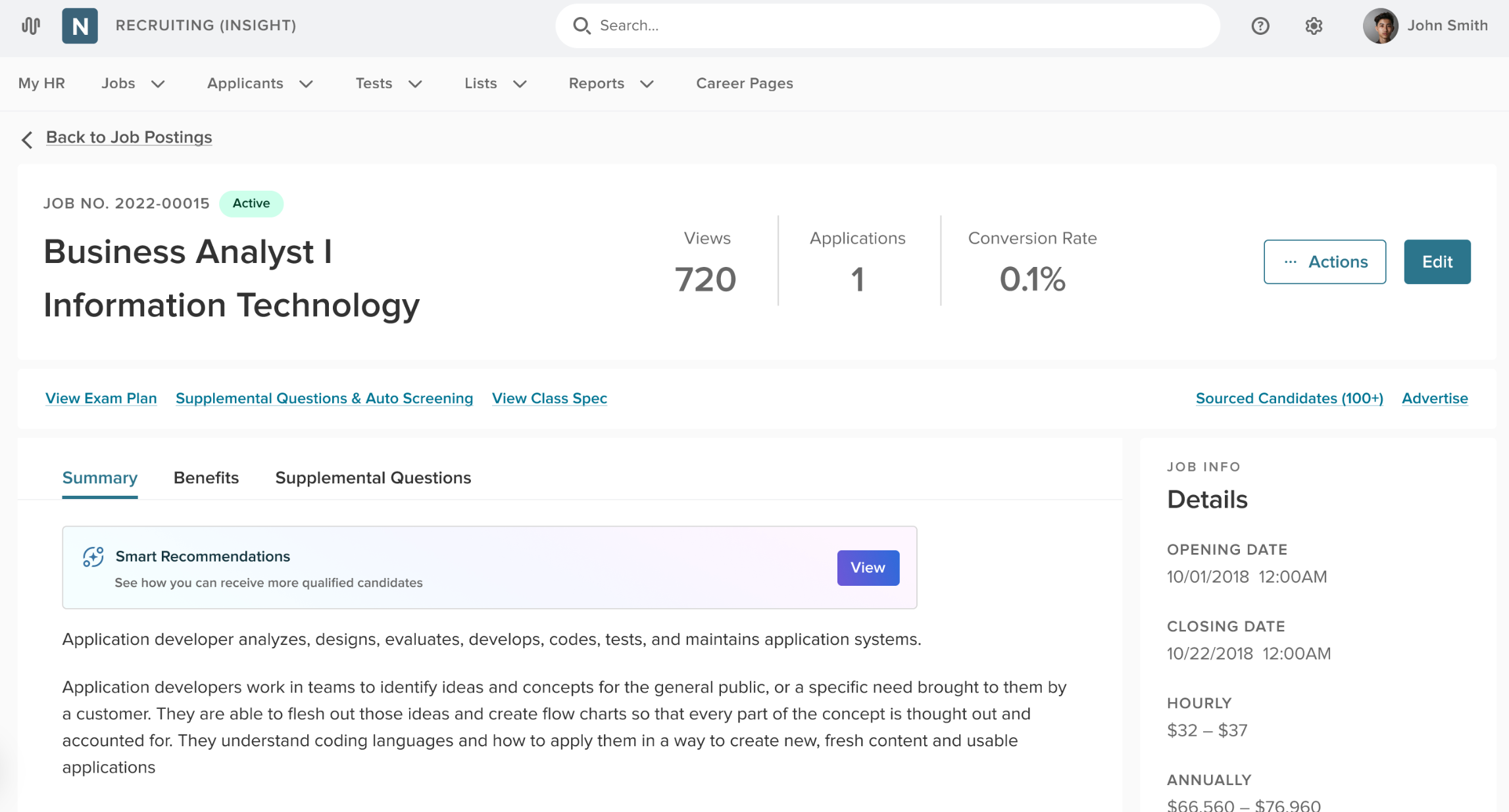
Task: Click the back arrow chevron icon
Action: (x=27, y=139)
